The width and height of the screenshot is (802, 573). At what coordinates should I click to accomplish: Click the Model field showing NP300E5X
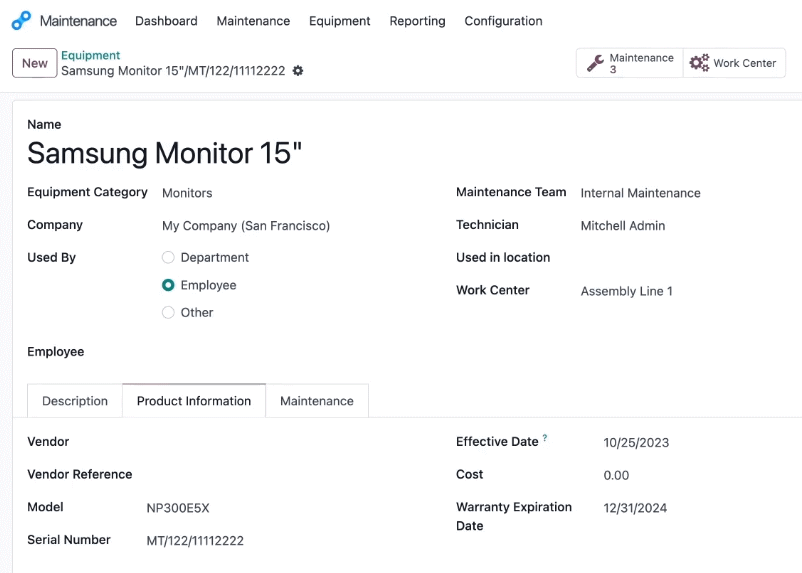coord(286,508)
